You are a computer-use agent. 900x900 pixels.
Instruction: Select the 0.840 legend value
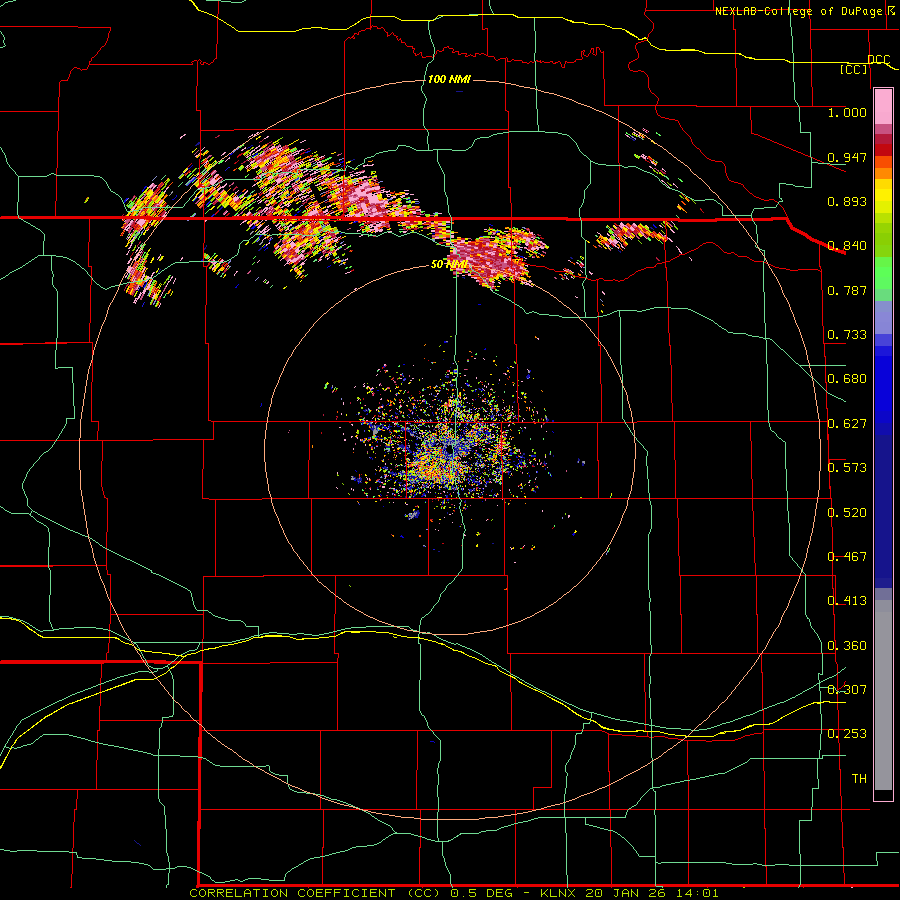(x=847, y=245)
